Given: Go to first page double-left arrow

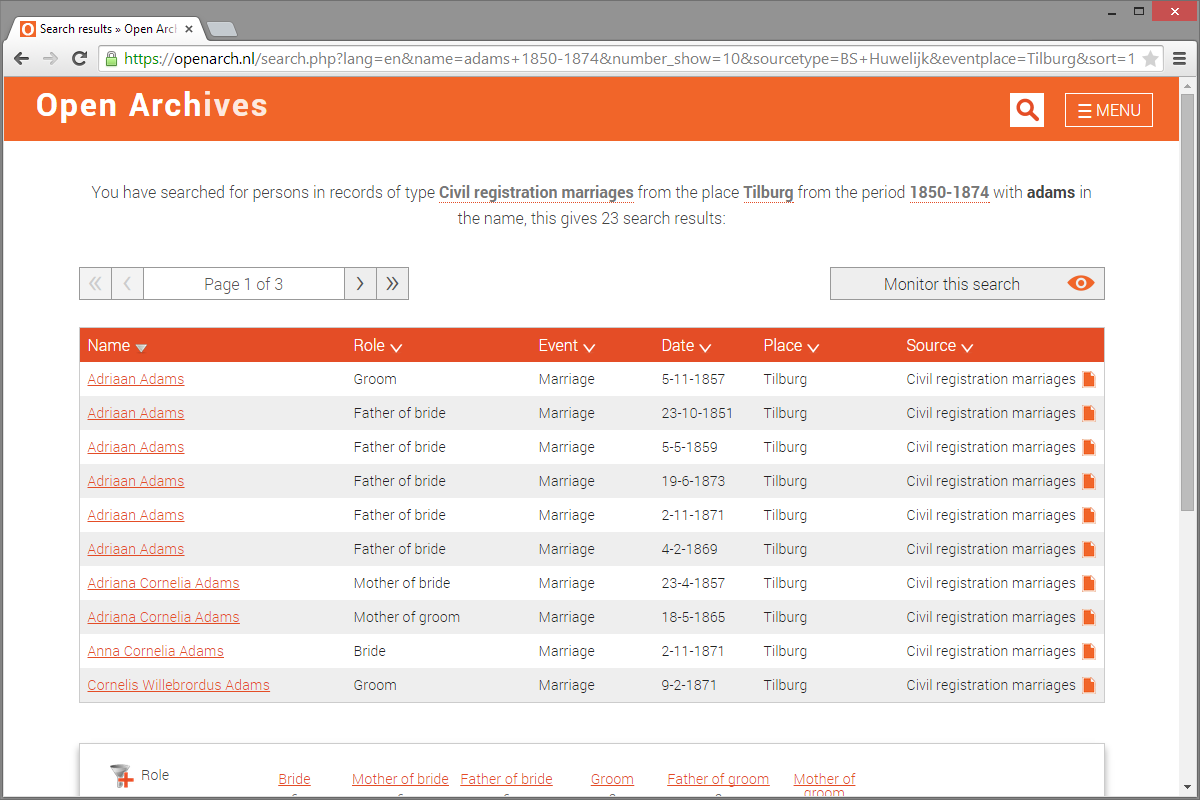Looking at the screenshot, I should tap(95, 284).
